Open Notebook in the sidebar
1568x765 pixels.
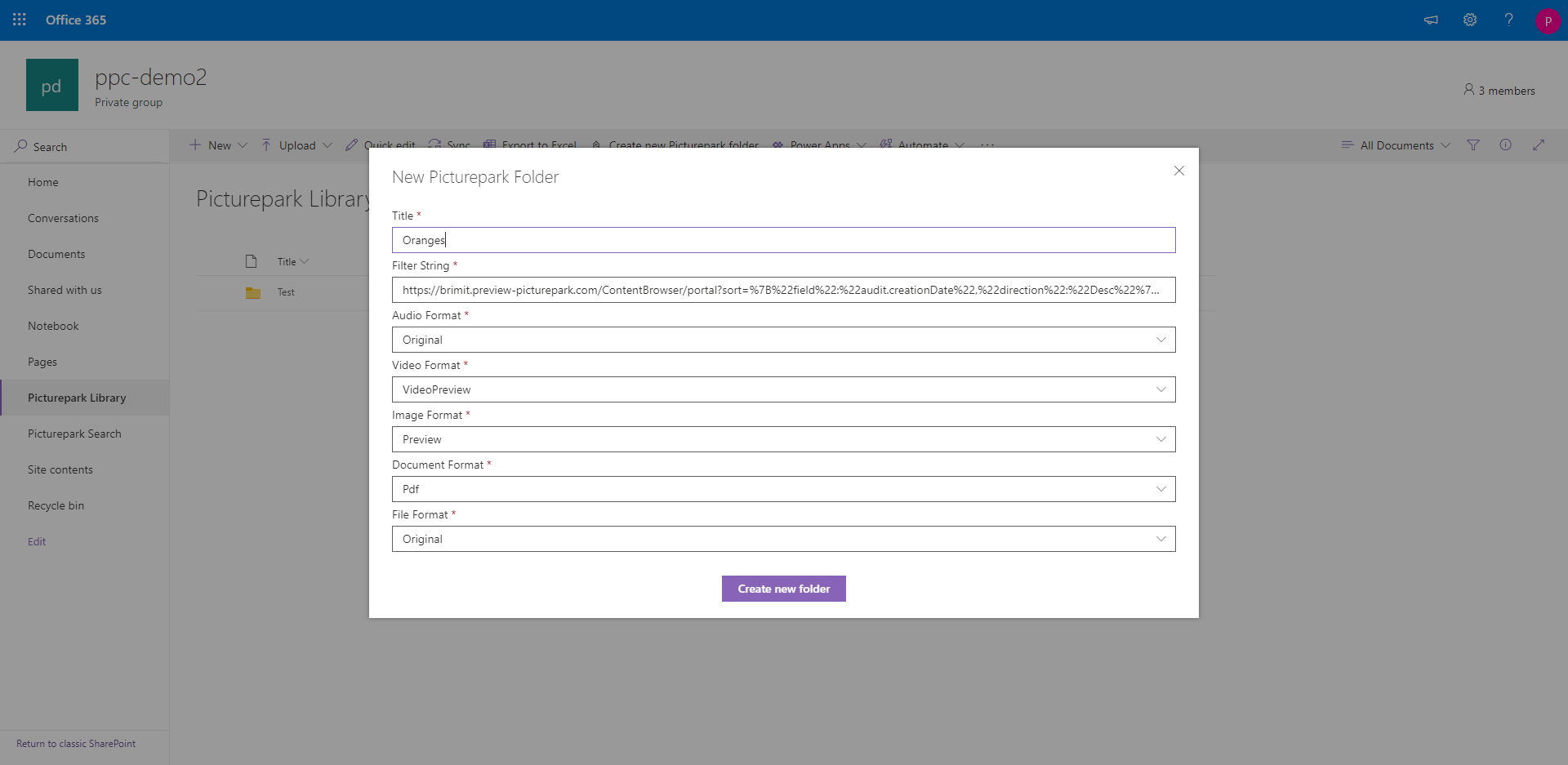point(53,326)
